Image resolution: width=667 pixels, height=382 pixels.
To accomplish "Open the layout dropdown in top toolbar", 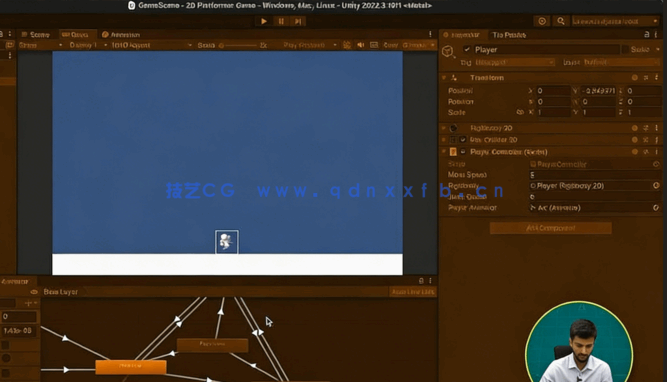I will 615,21.
